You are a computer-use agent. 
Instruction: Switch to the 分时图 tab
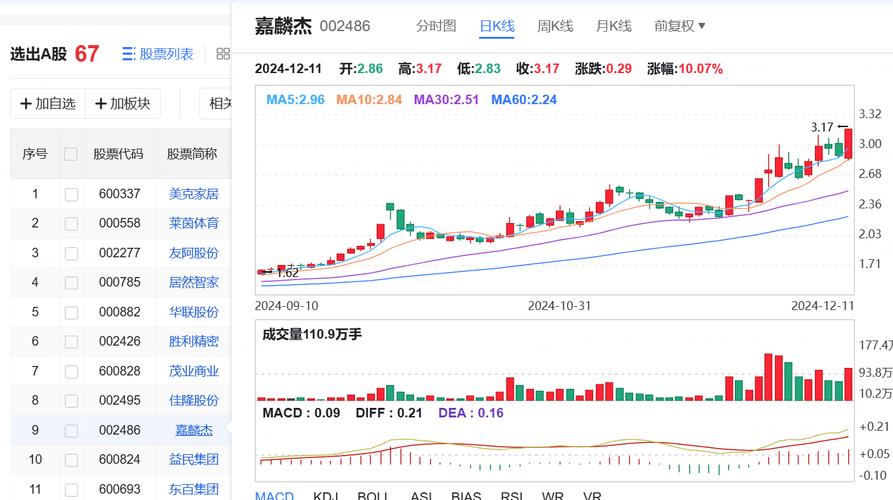coord(436,26)
